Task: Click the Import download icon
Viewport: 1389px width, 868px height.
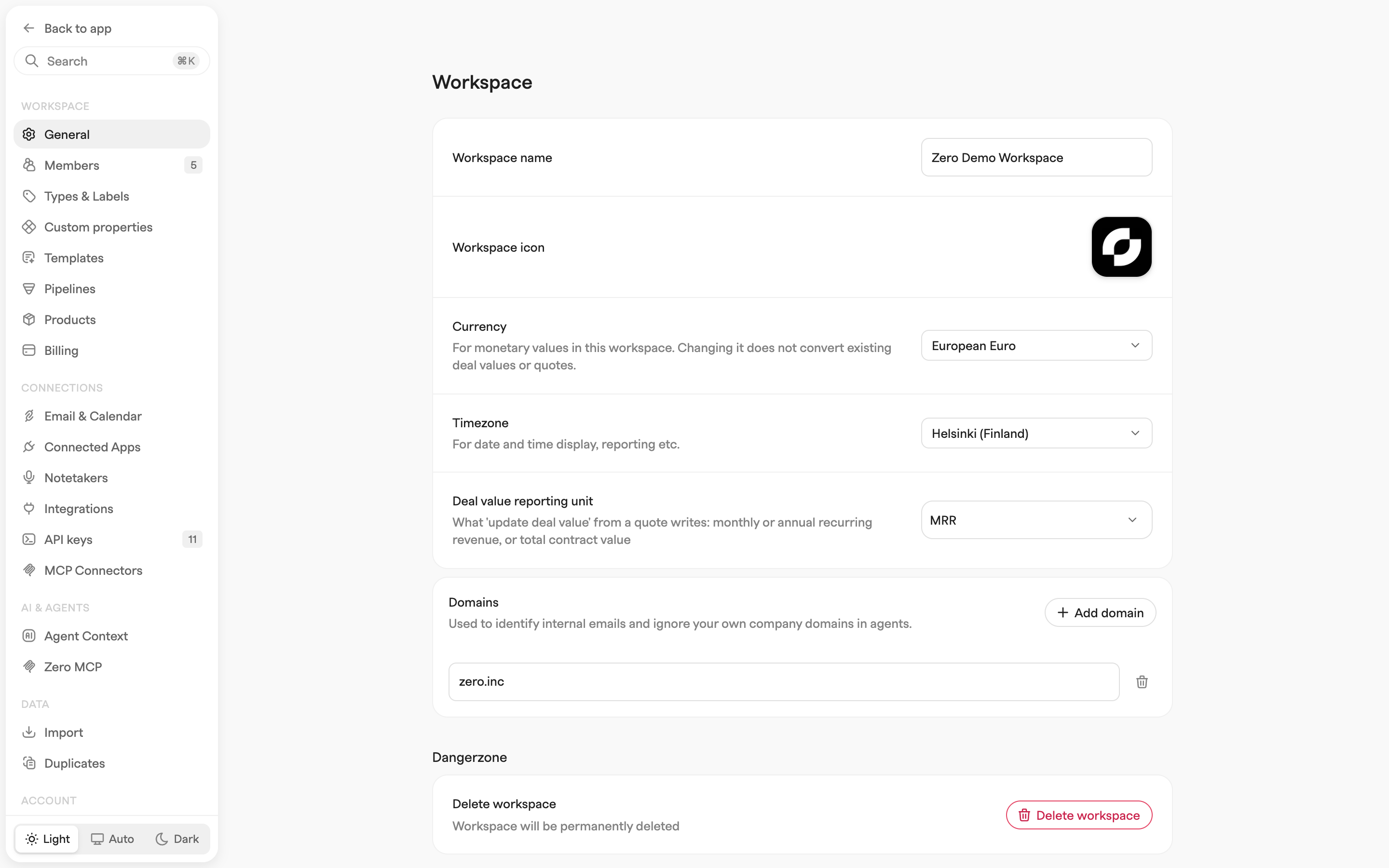Action: [x=29, y=732]
